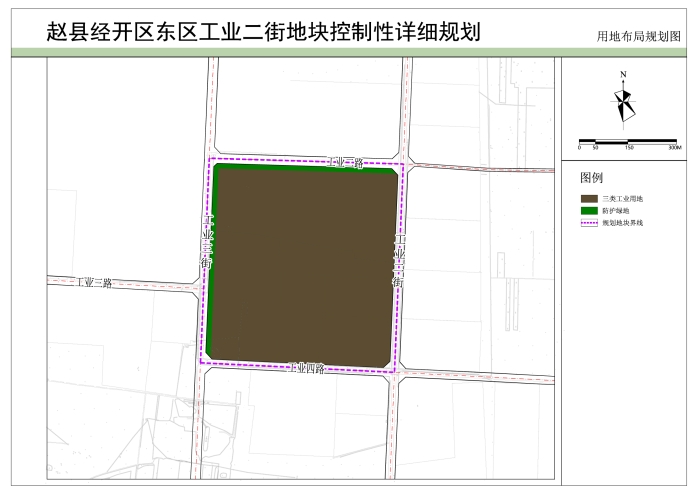Click the large brown industrial parcel on the map
The width and height of the screenshot is (700, 494).
(x=306, y=268)
